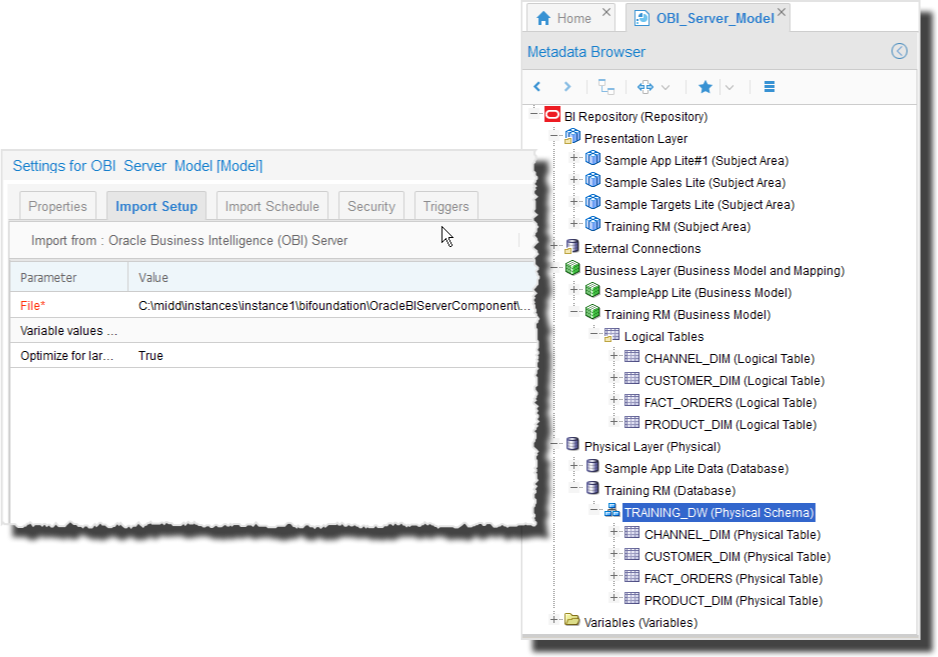Open the dropdown arrow next to favorites star
The height and width of the screenshot is (657, 938).
tap(729, 88)
